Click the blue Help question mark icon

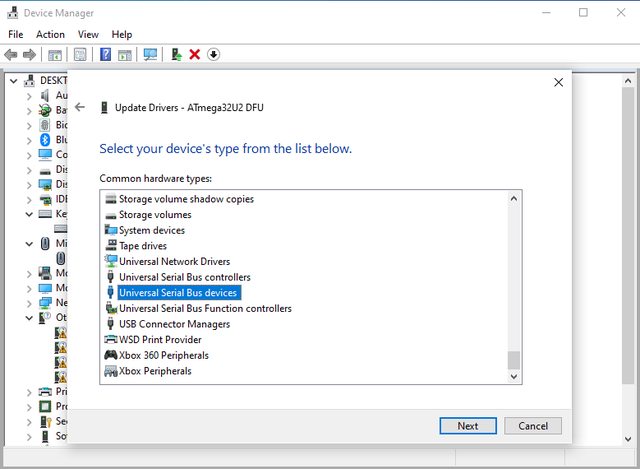tap(105, 54)
